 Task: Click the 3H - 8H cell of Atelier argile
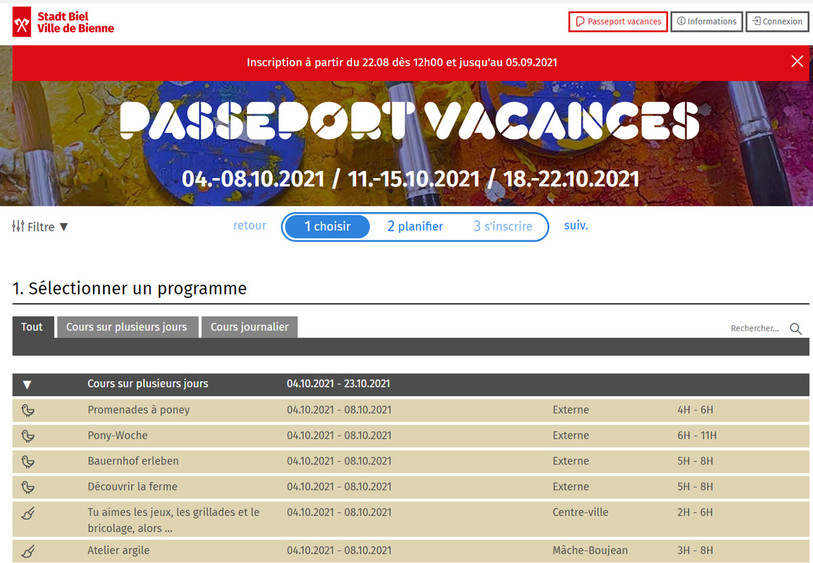click(695, 551)
